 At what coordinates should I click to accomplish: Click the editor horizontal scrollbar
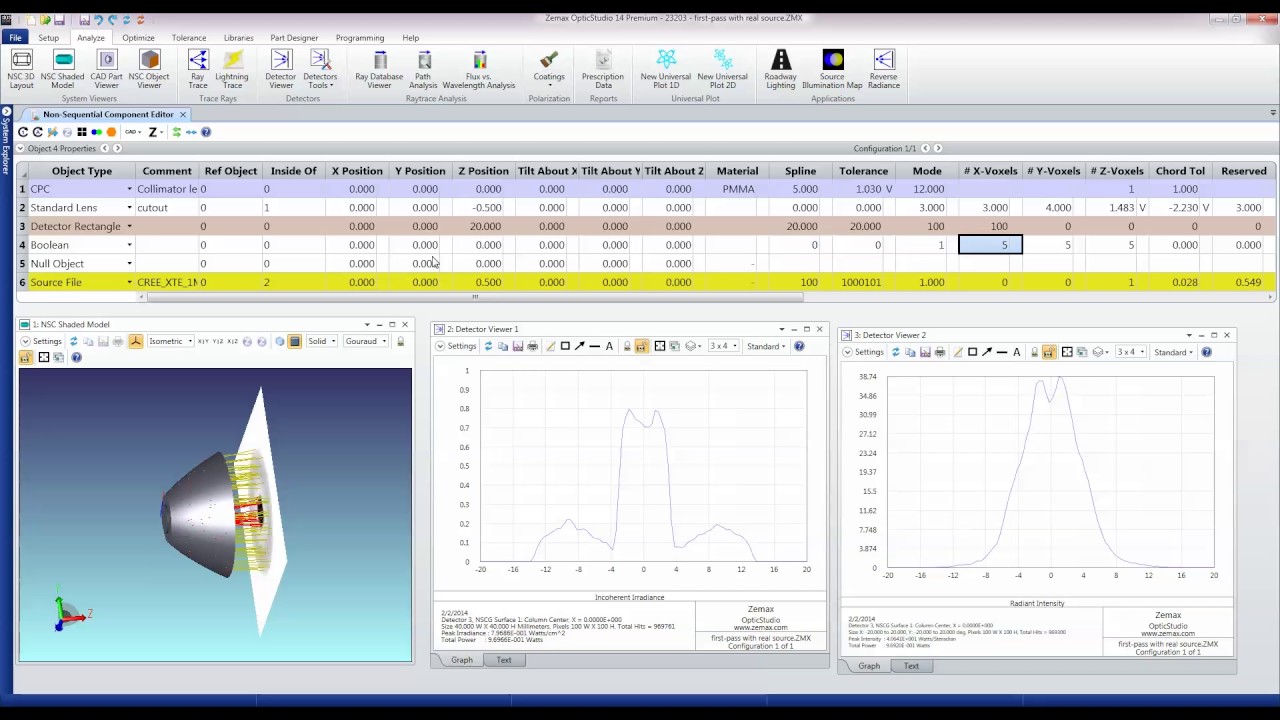pos(475,296)
